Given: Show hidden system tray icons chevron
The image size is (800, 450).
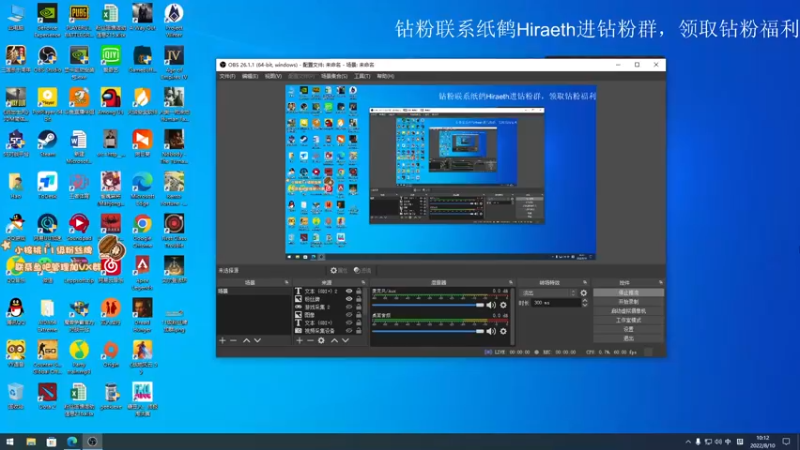Looking at the screenshot, I should pyautogui.click(x=688, y=442).
